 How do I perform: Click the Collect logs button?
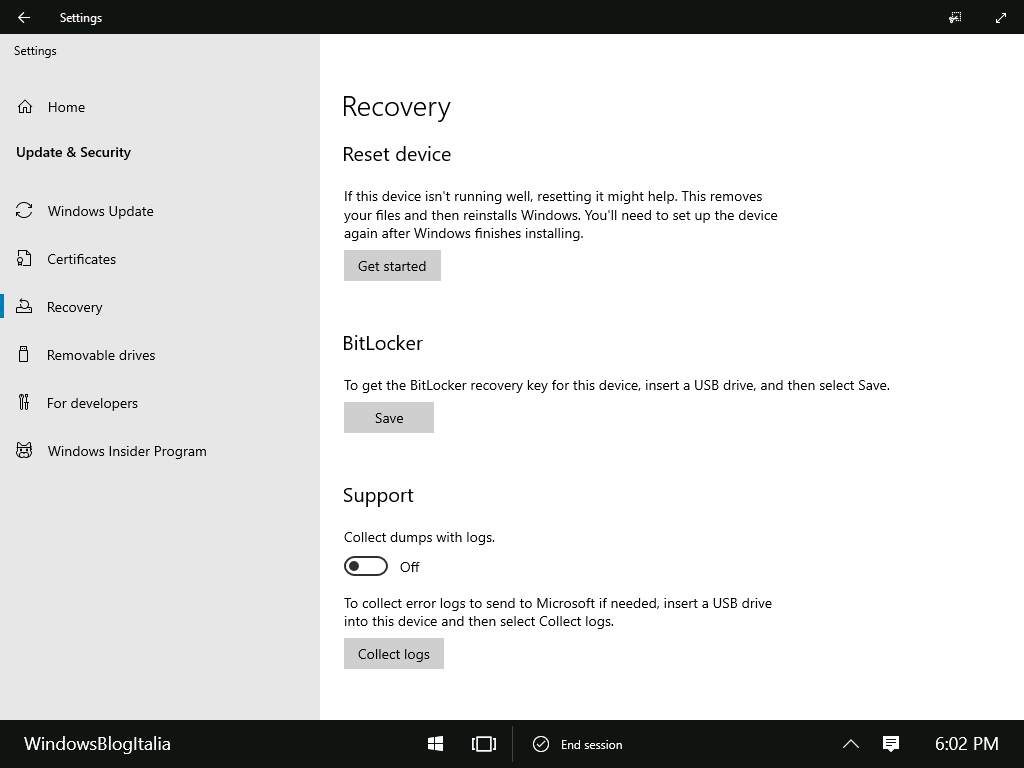[394, 653]
